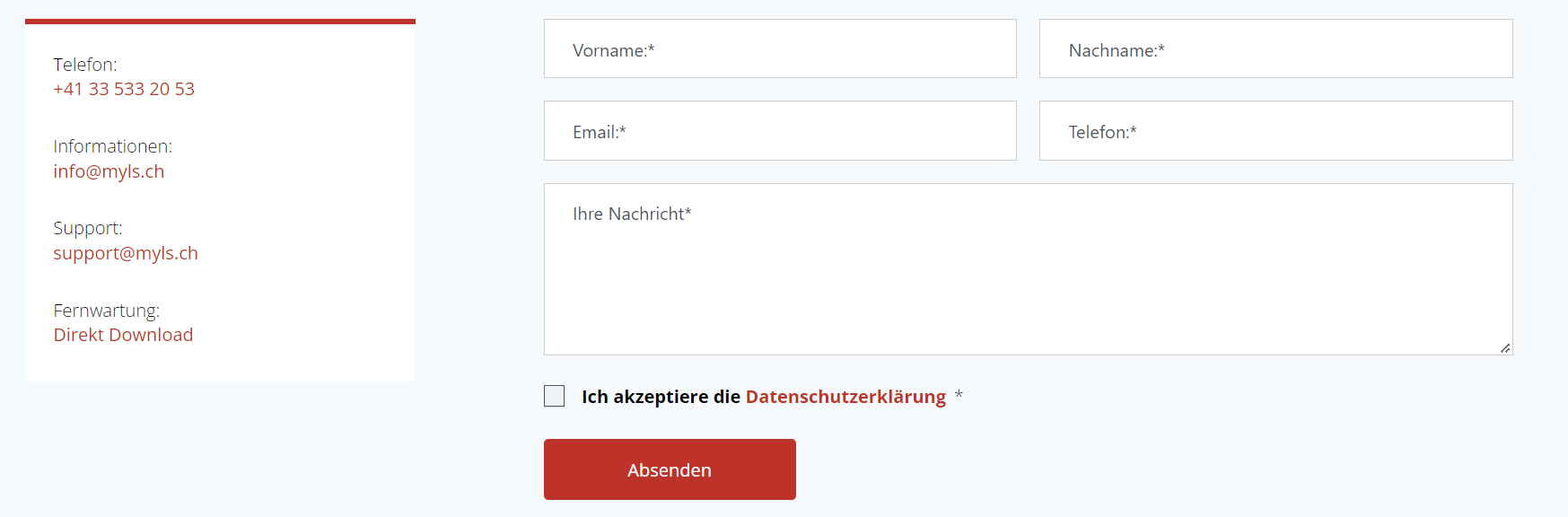The width and height of the screenshot is (1568, 517).
Task: Click the "Fernwartung:" heading
Action: click(x=106, y=311)
